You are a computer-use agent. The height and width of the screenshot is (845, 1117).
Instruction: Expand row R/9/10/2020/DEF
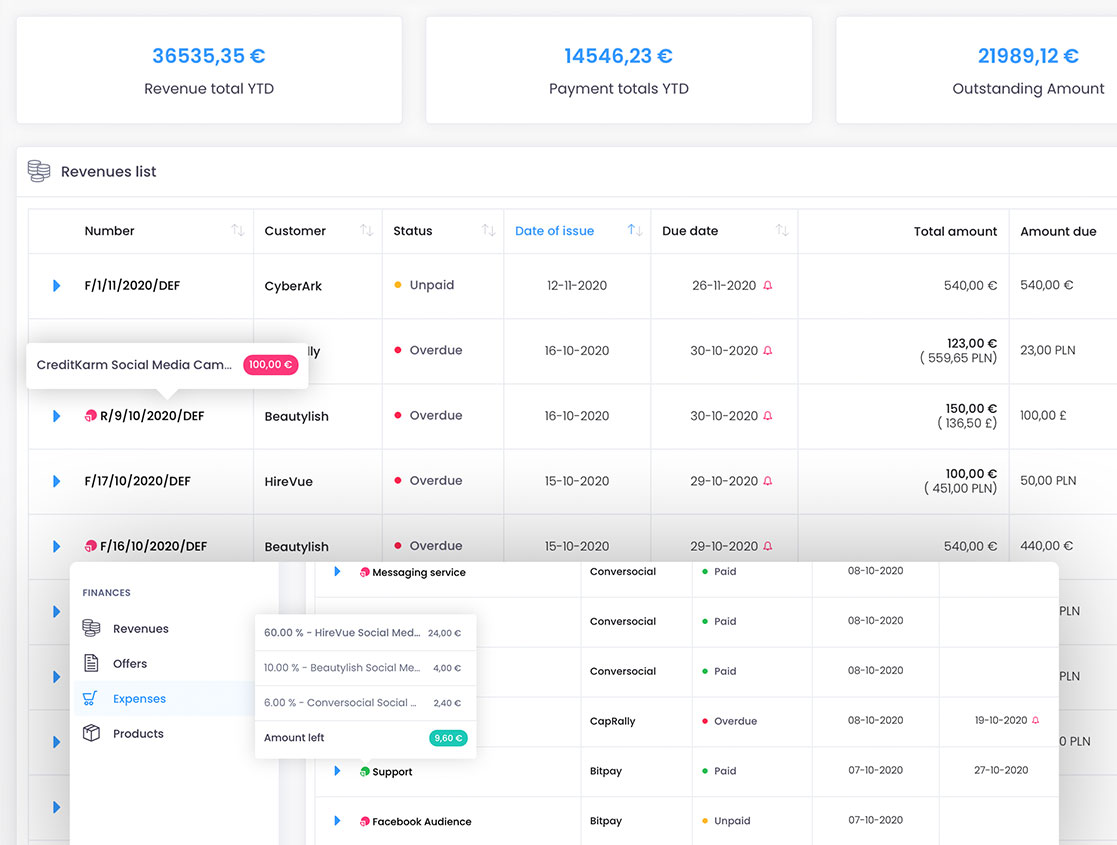[56, 416]
